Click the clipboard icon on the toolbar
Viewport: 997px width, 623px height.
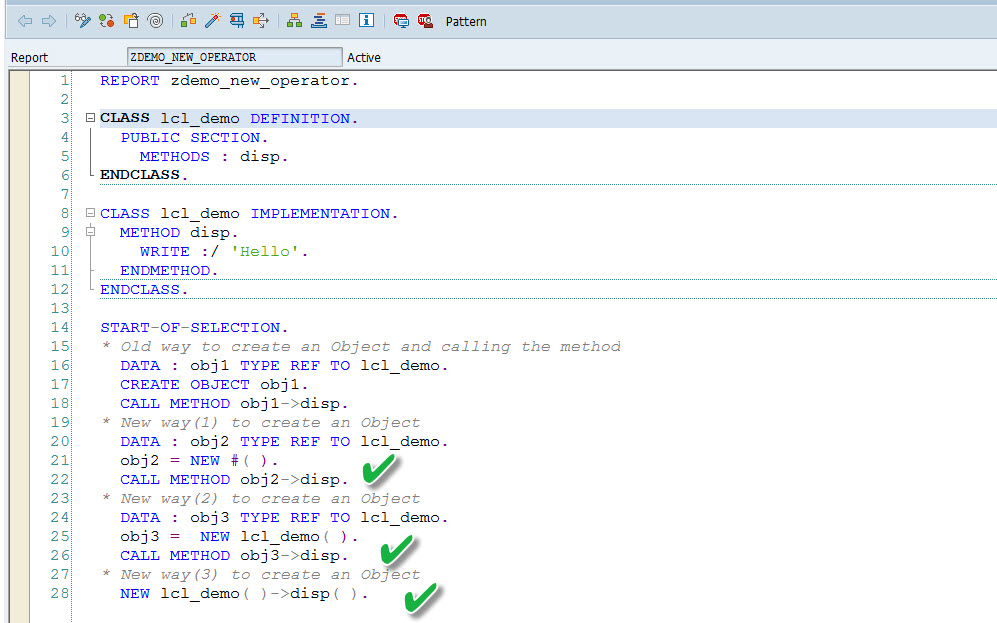click(130, 19)
